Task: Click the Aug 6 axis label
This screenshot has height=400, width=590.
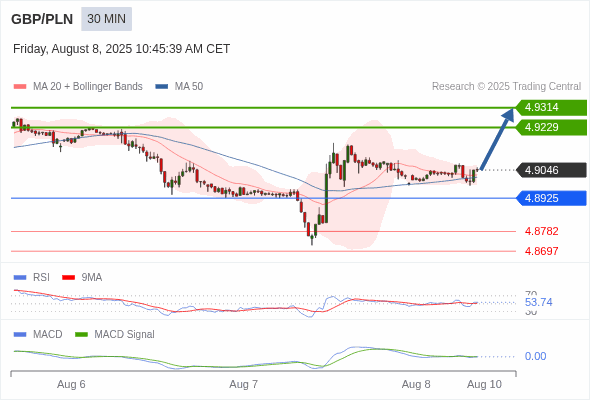Action: click(71, 385)
